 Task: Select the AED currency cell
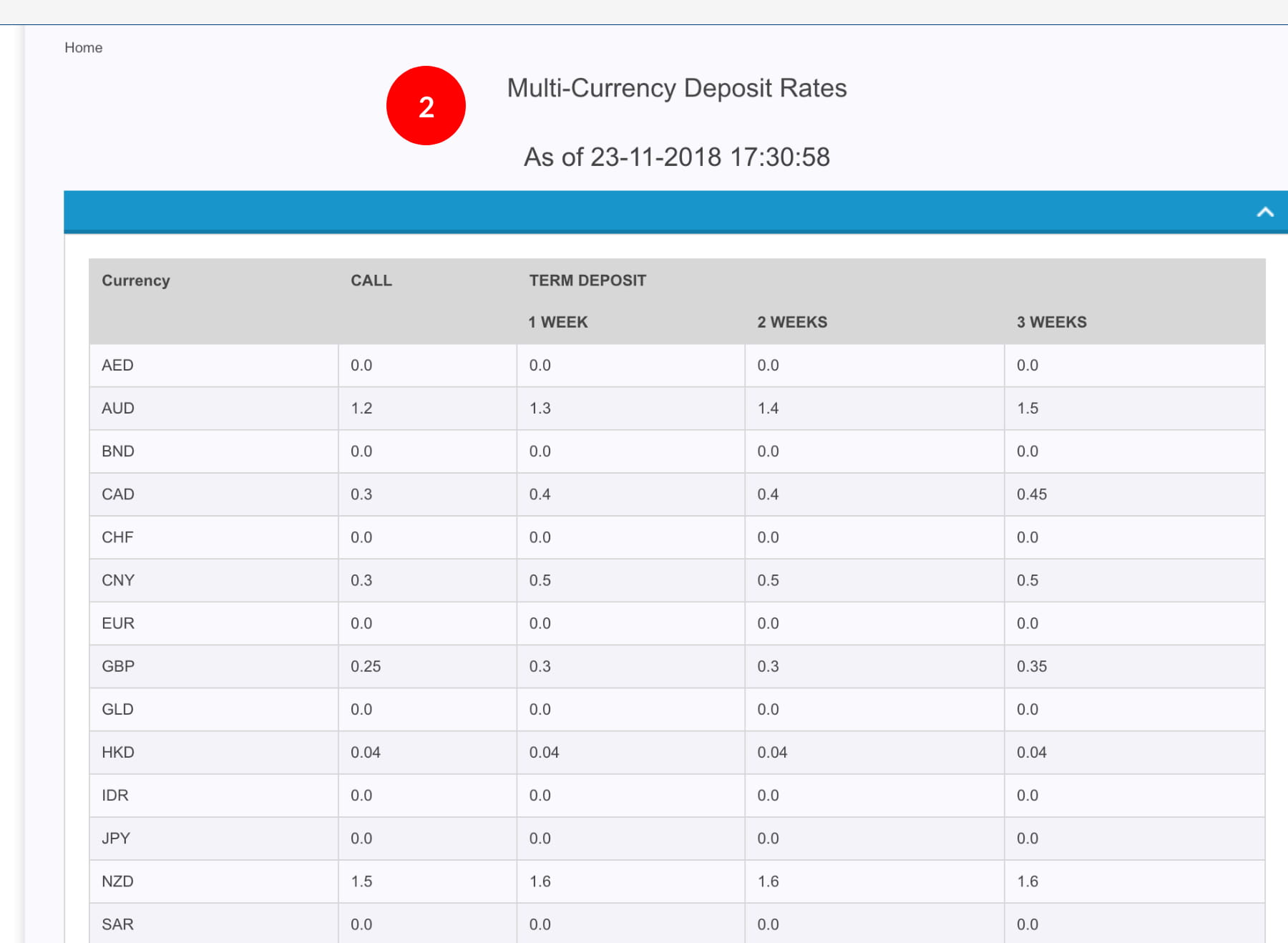(x=117, y=366)
